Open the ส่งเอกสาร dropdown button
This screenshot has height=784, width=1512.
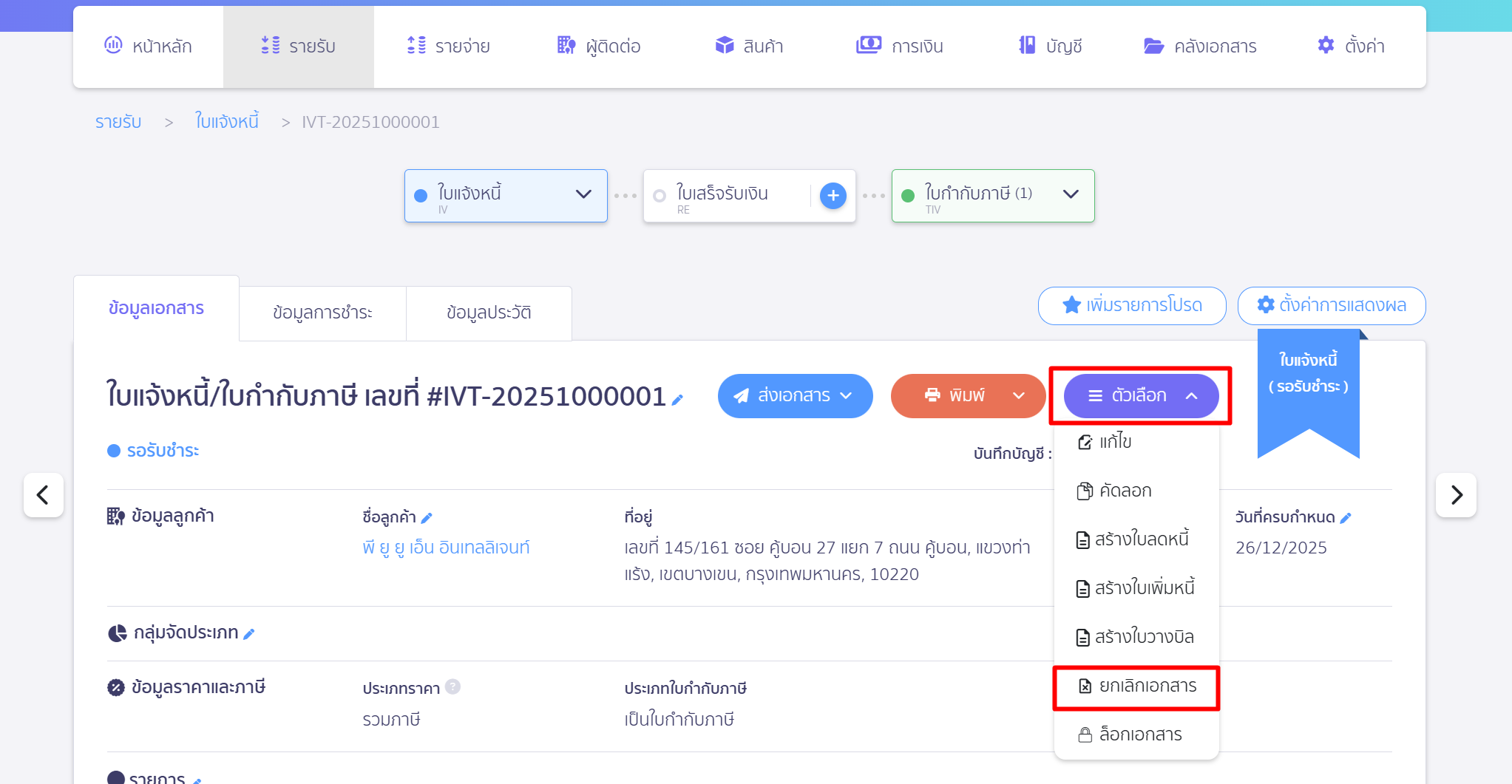(x=795, y=396)
